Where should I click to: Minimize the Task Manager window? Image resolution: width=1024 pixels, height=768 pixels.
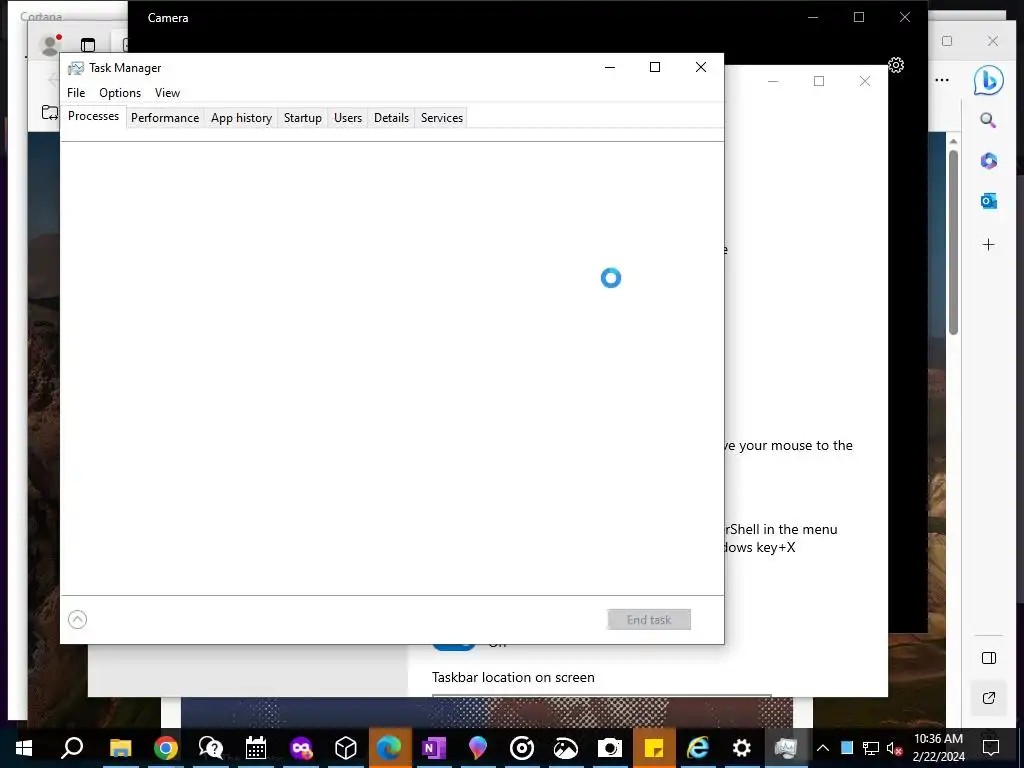(x=610, y=67)
